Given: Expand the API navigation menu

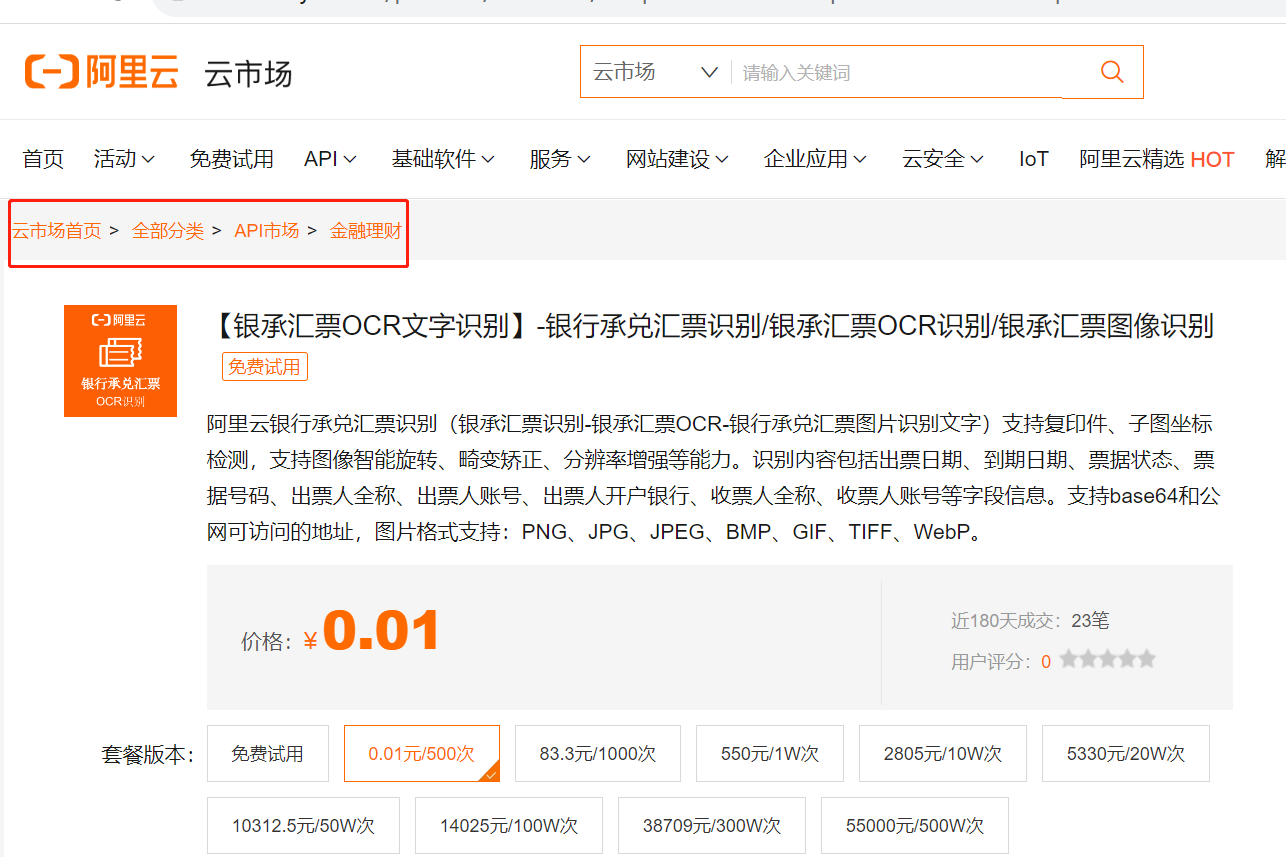Looking at the screenshot, I should [x=331, y=159].
